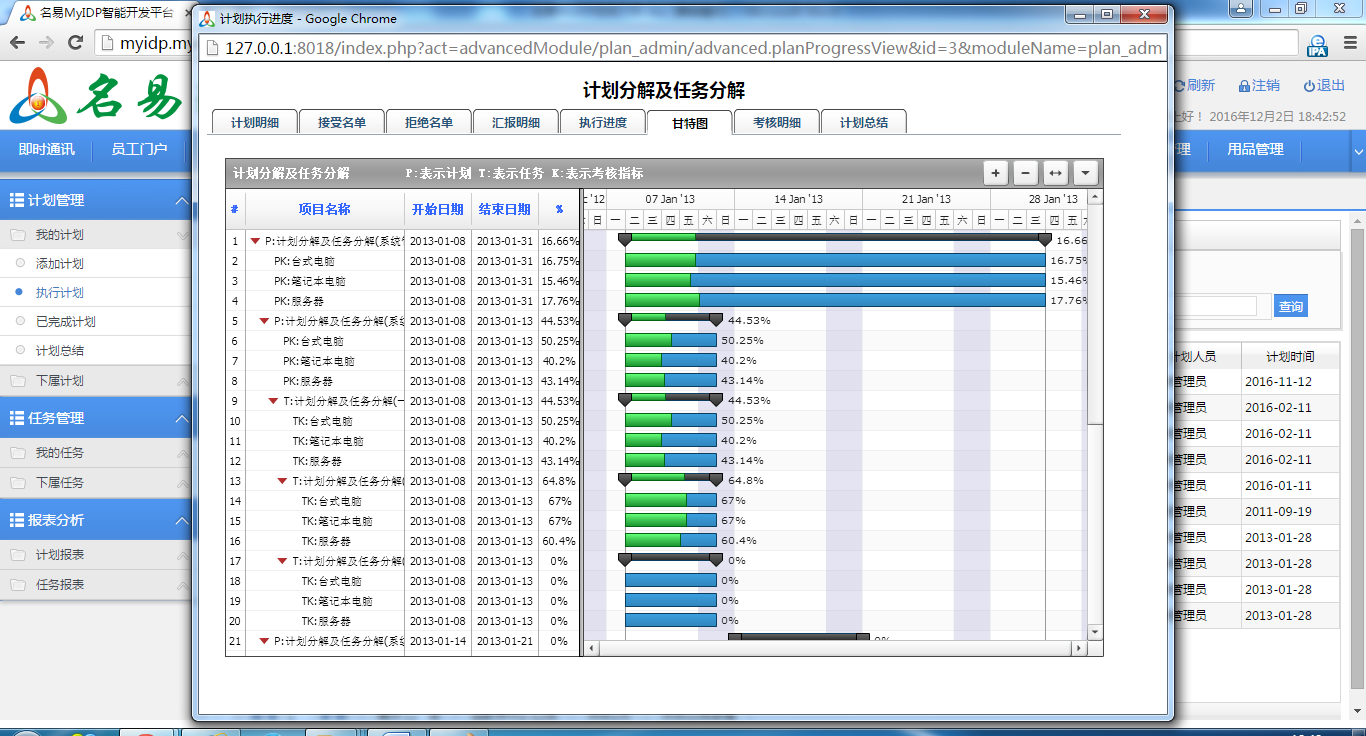1366x736 pixels.
Task: Collapse row 1 plan tree triangle
Action: click(256, 241)
